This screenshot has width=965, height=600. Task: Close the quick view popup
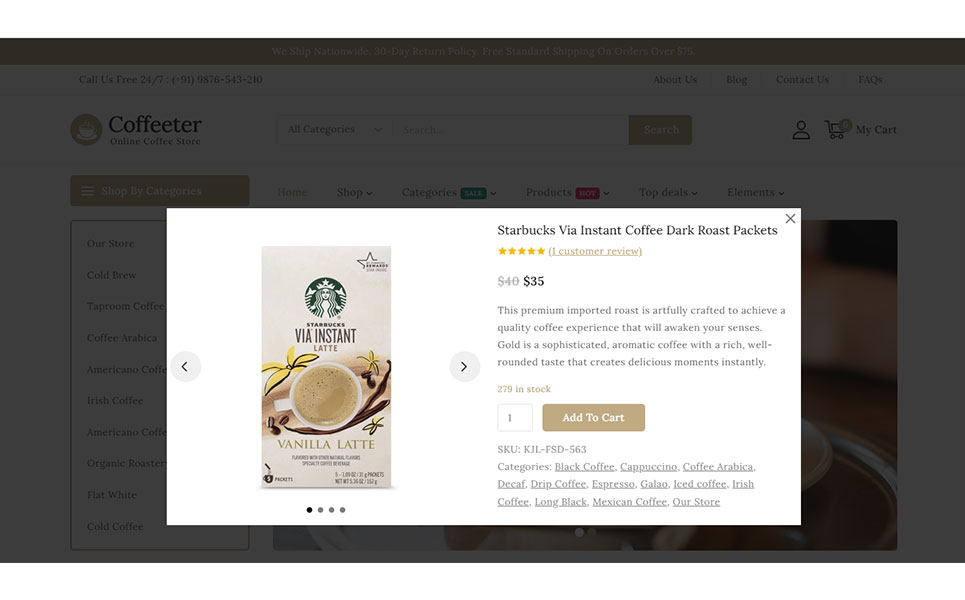790,219
